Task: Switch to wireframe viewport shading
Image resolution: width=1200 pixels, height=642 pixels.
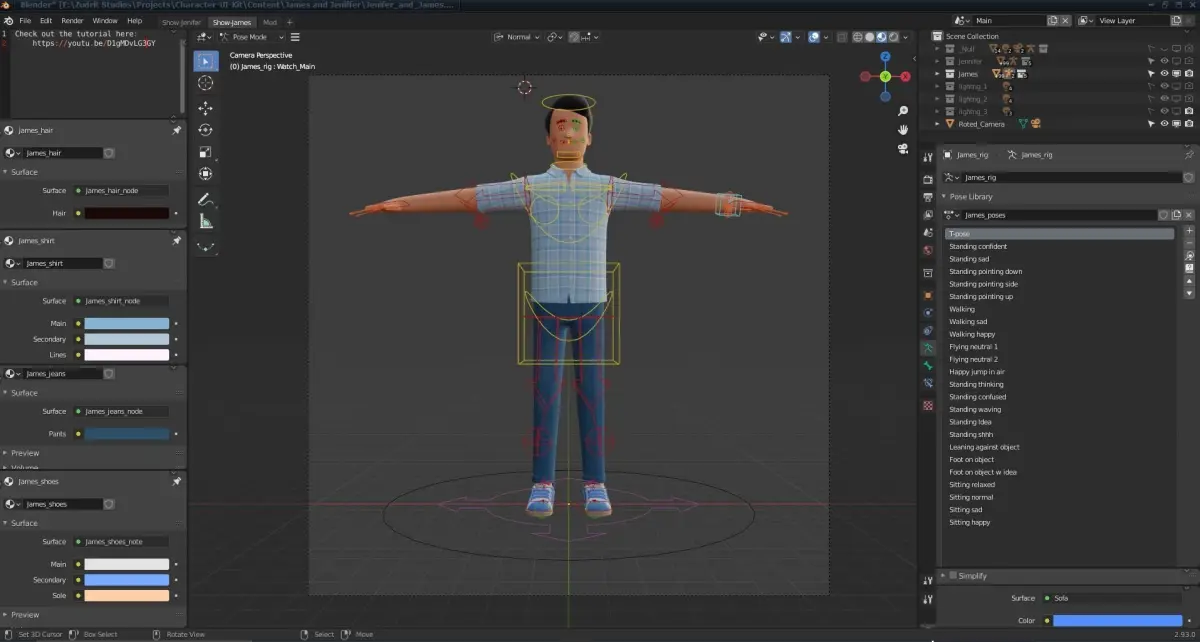Action: [x=858, y=37]
